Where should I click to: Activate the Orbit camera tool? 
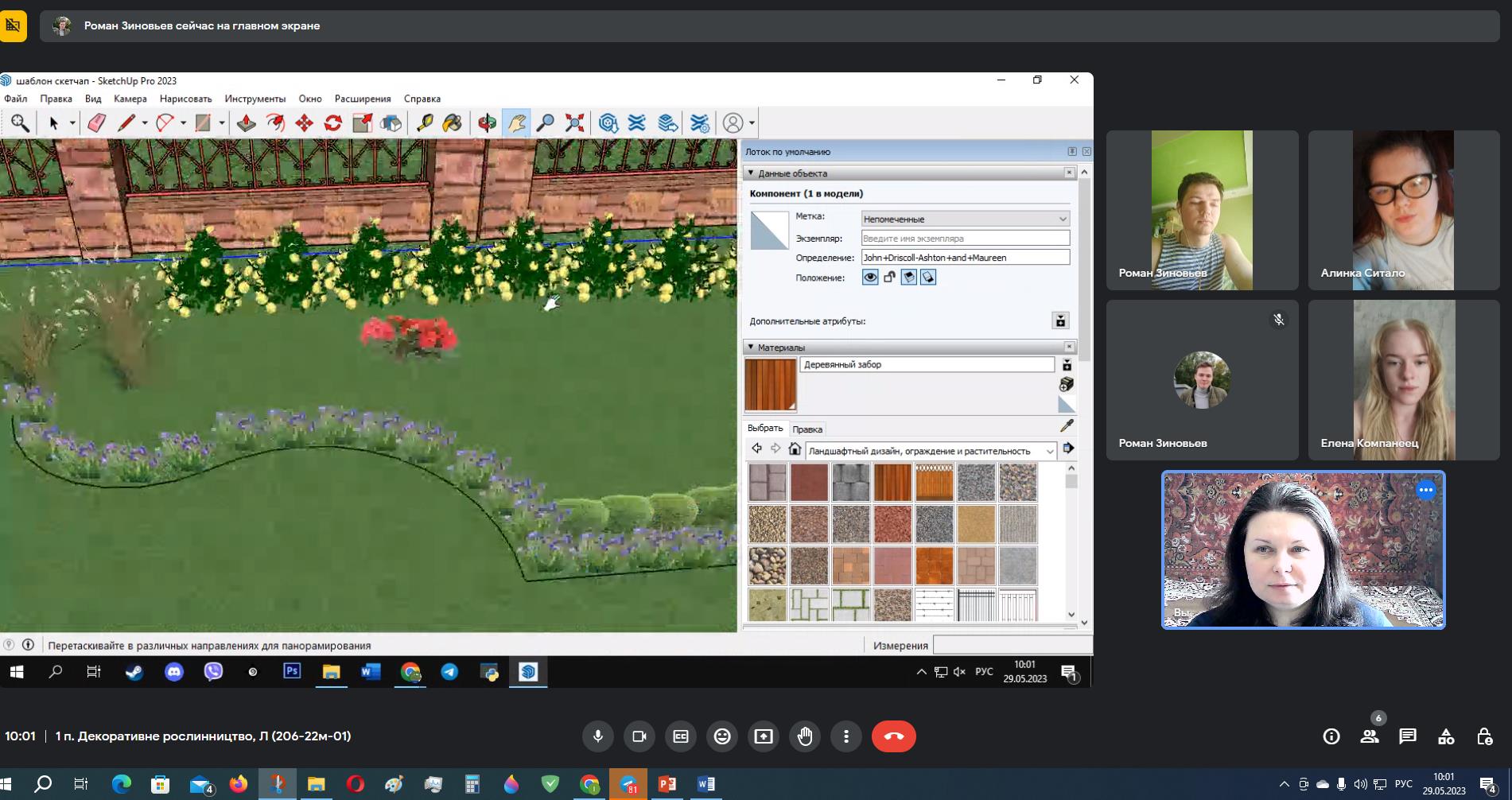click(x=487, y=123)
